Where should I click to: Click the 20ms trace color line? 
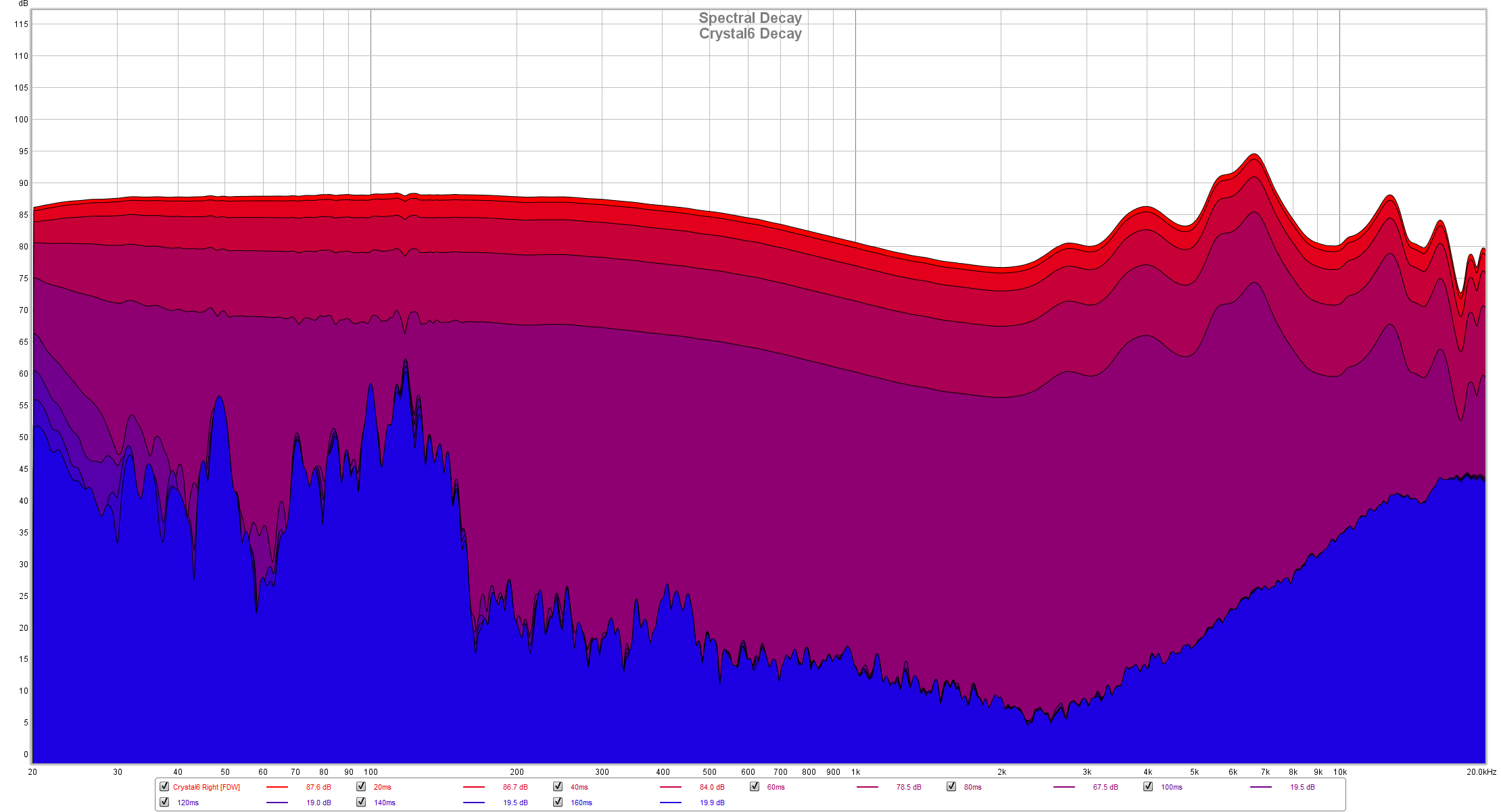[474, 787]
